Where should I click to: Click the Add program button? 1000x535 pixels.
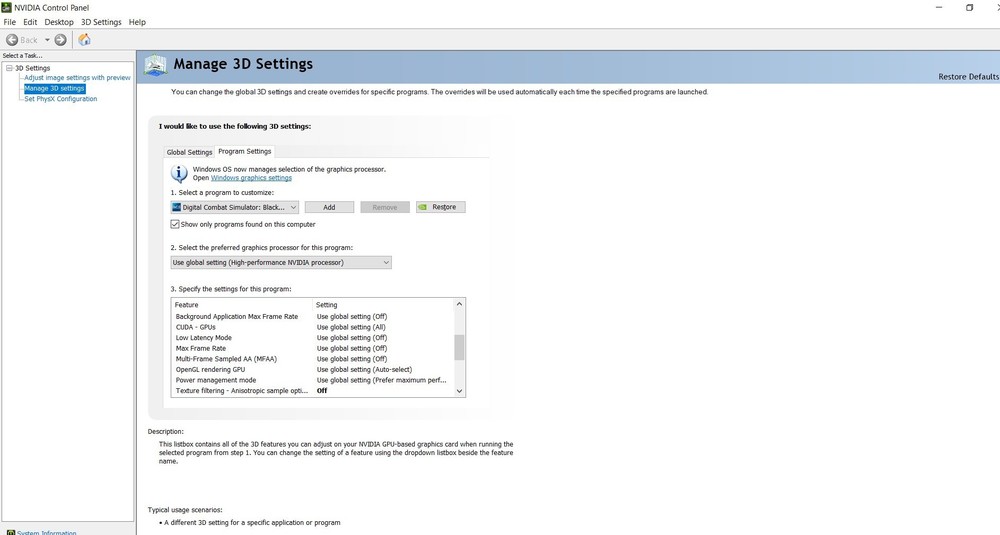click(x=329, y=207)
